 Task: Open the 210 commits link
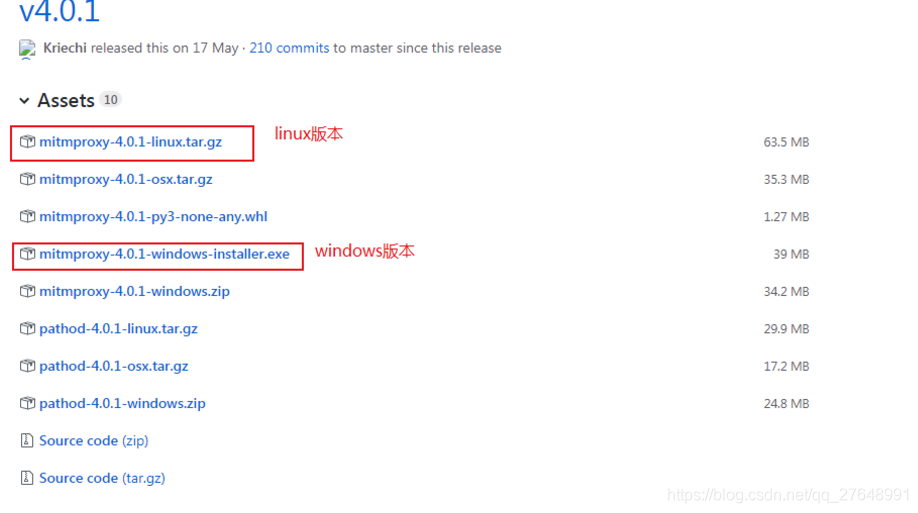[x=289, y=48]
